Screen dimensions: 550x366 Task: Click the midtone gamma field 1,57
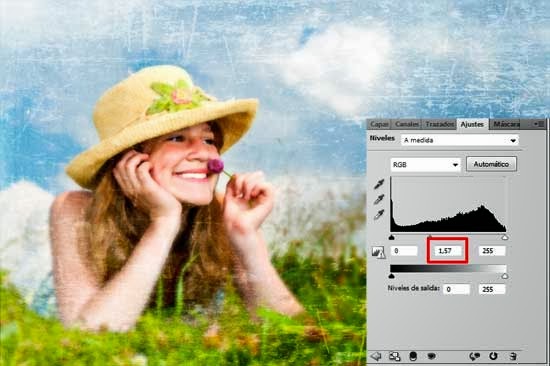pos(447,251)
